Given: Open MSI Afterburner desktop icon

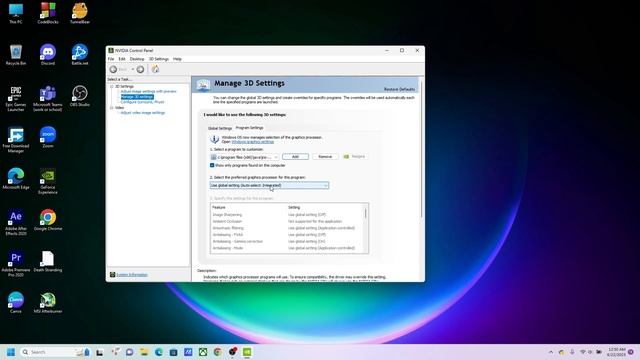Looking at the screenshot, I should click(48, 302).
